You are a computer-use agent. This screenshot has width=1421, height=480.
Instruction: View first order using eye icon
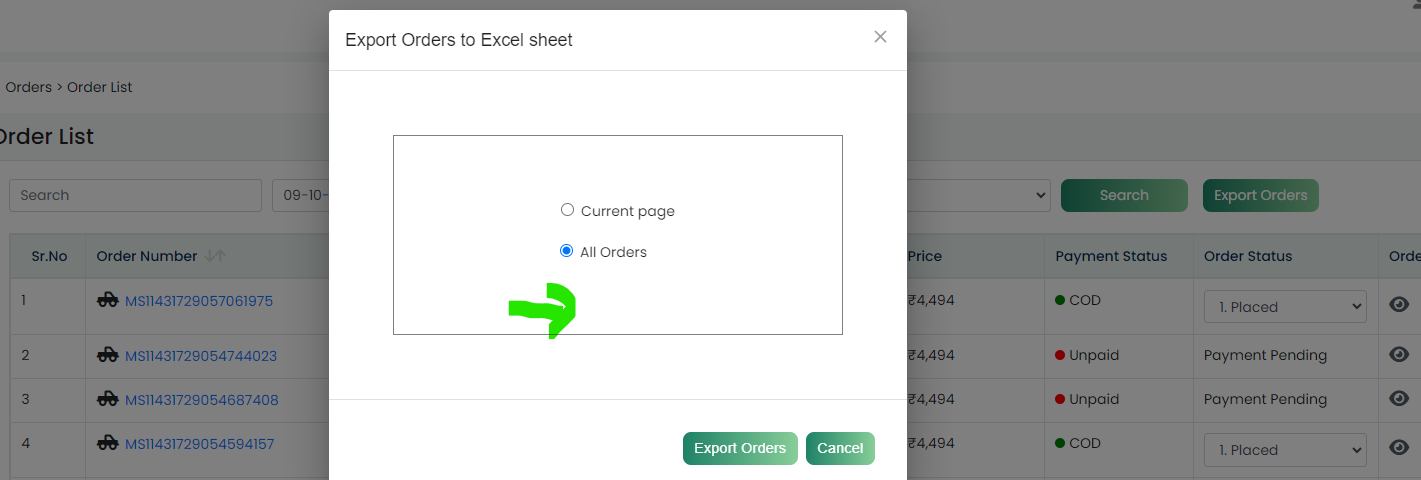1400,306
